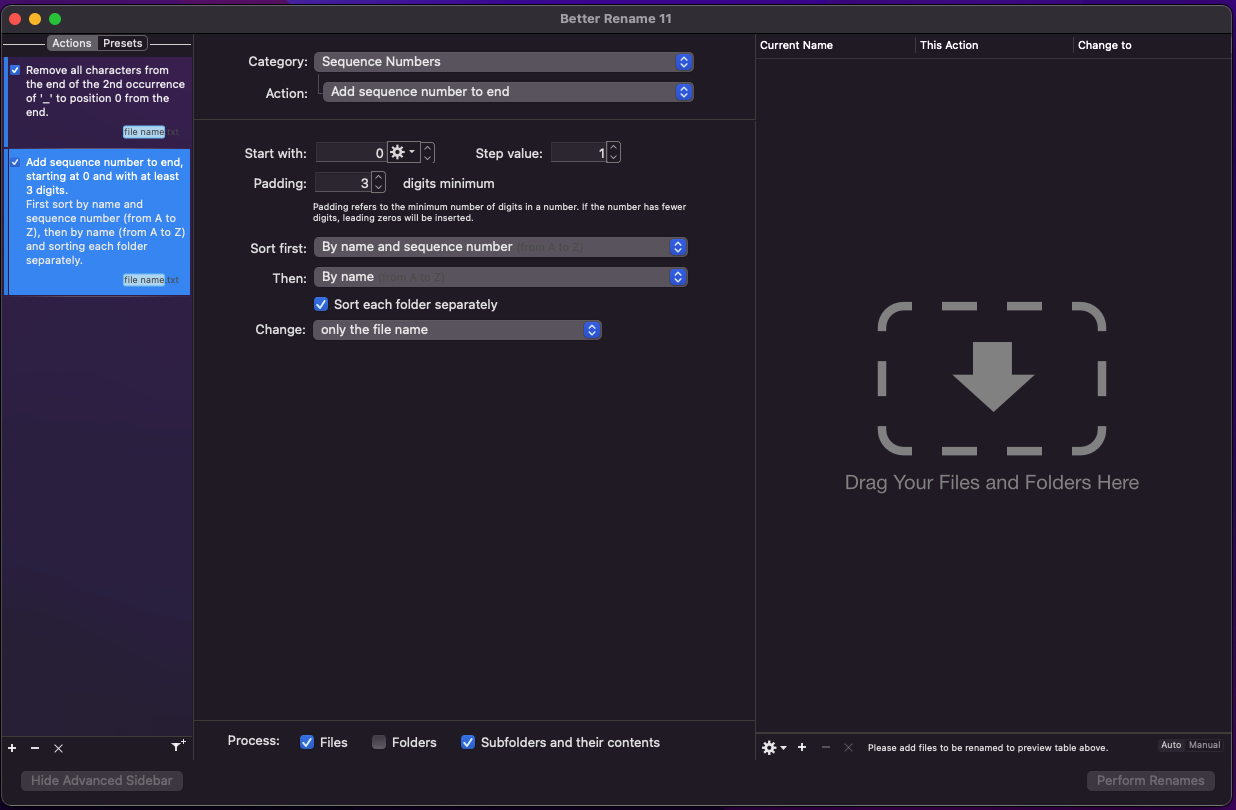Open gear menu beside the Start with field
The image size is (1236, 810).
tap(402, 153)
